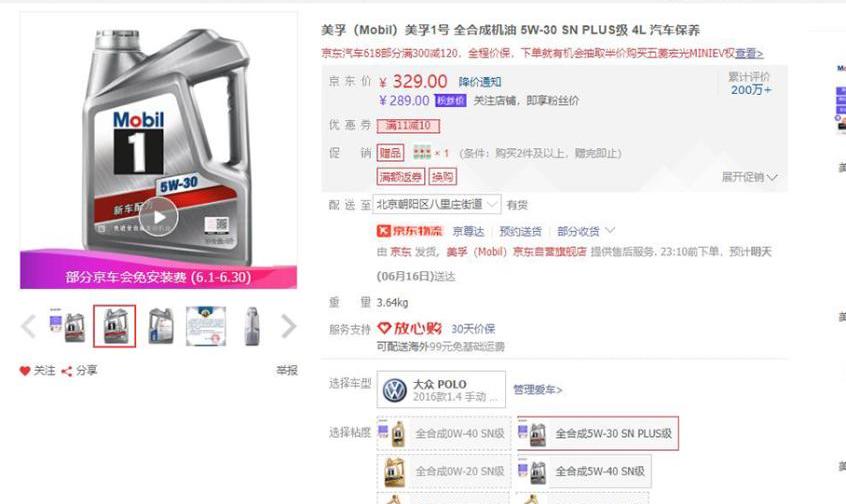
Task: Click the Volkswagen logo vehicle icon
Action: [x=394, y=390]
